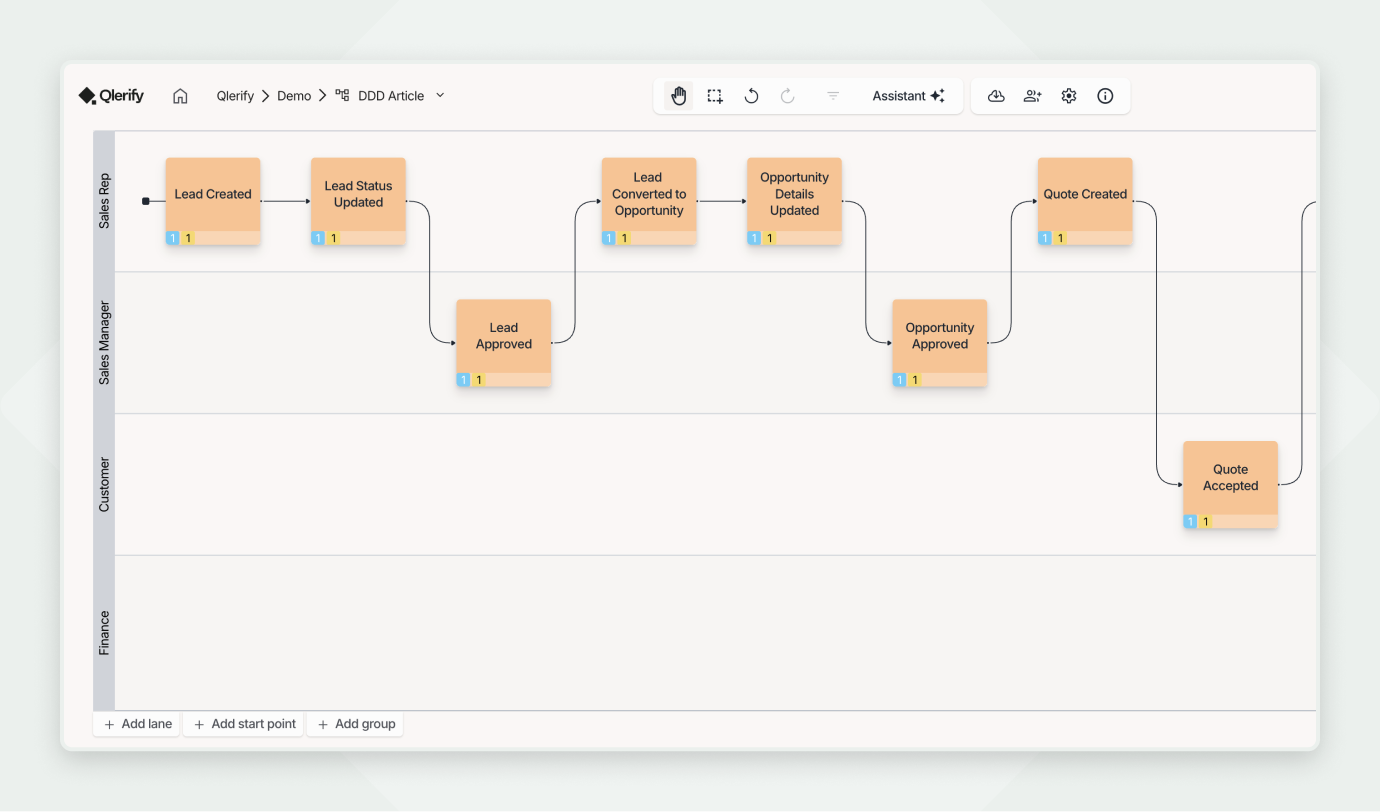This screenshot has height=812, width=1380.
Task: Click the workflow diagram icon beside DDD Article
Action: (342, 95)
